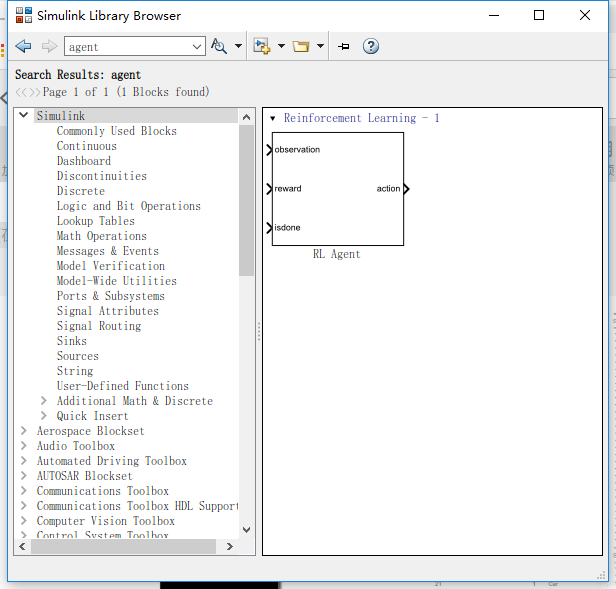The height and width of the screenshot is (589, 616).
Task: Click tree scroll down arrow
Action: 246,530
